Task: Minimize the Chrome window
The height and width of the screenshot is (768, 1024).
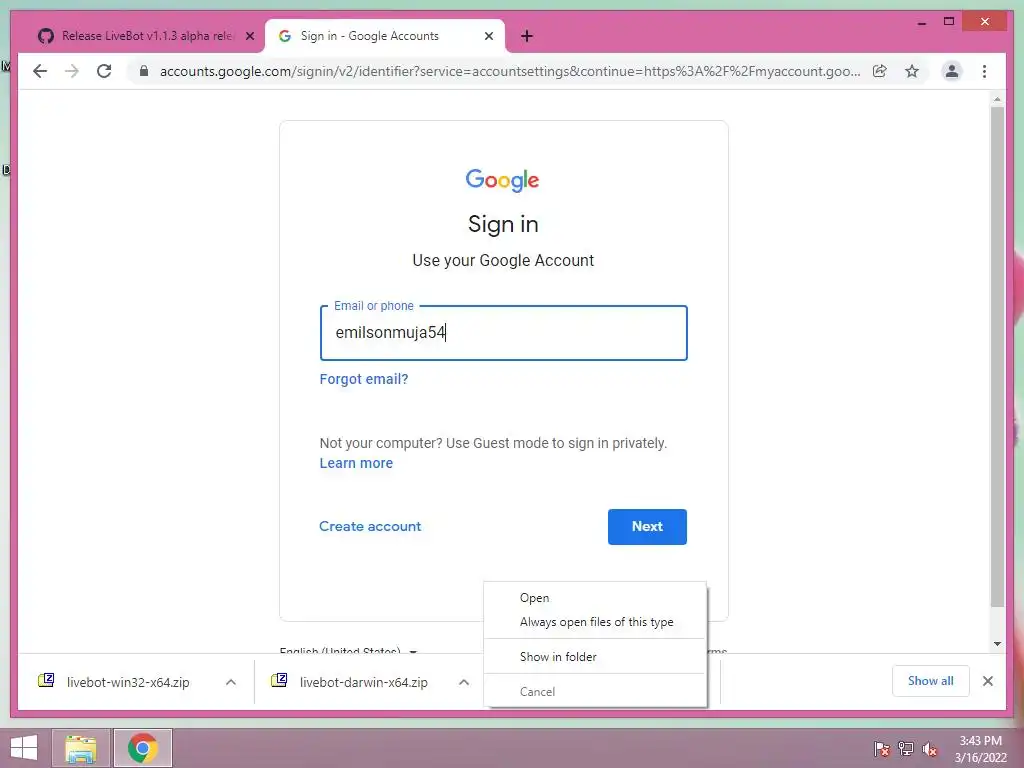Action: pos(921,22)
